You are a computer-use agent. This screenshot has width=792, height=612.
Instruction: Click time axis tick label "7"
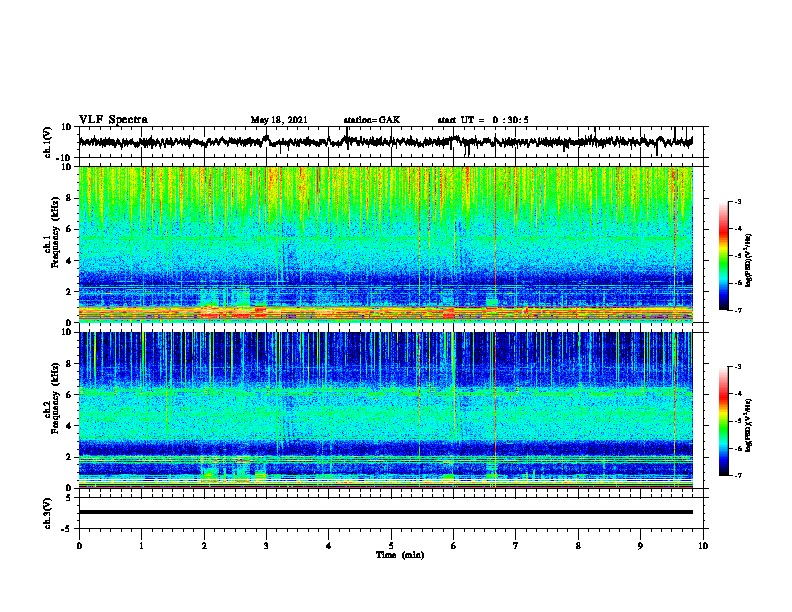(516, 546)
